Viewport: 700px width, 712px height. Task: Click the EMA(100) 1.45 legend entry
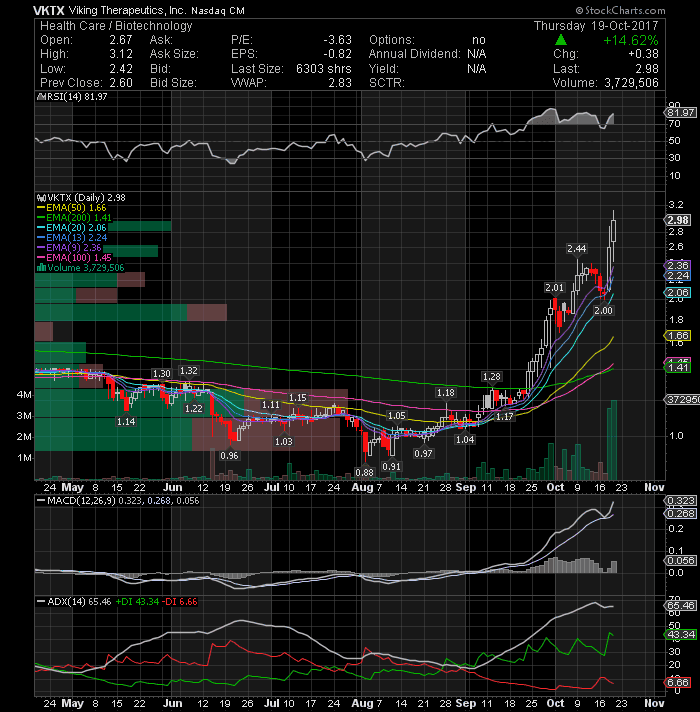pos(74,258)
